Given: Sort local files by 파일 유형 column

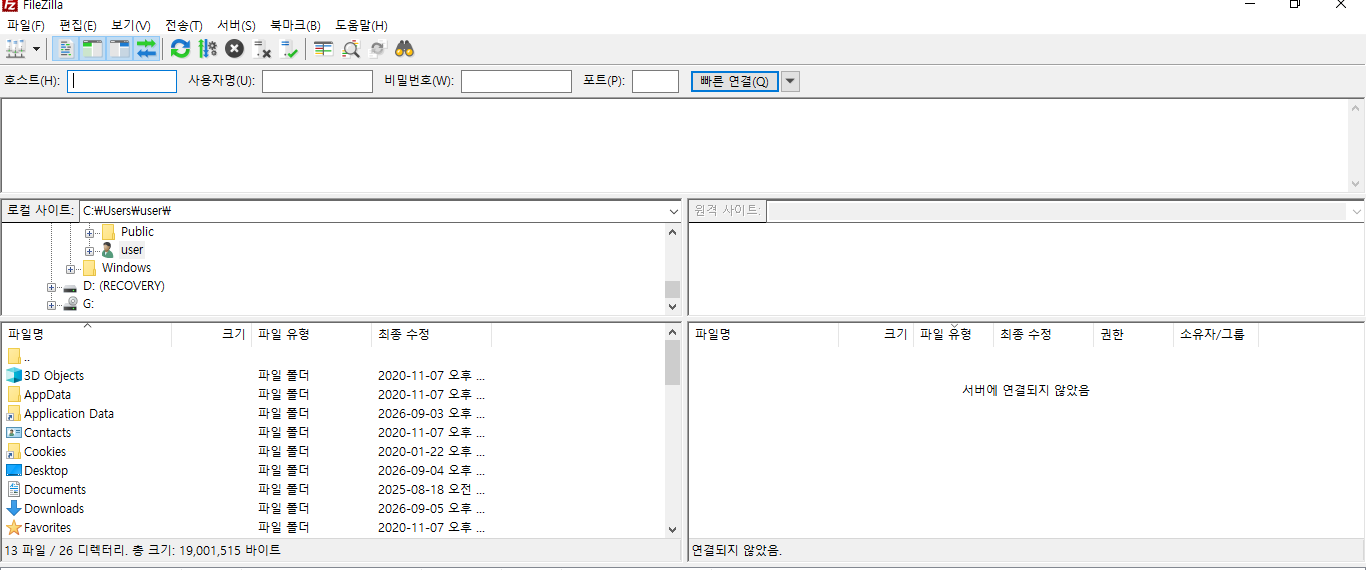Looking at the screenshot, I should 311,335.
